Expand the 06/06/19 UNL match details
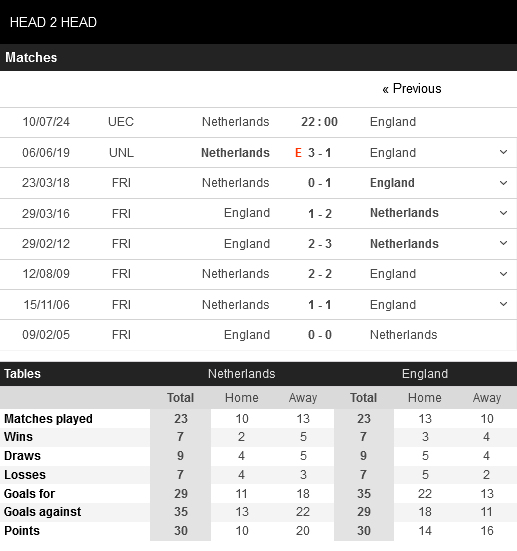517x551 pixels. pyautogui.click(x=503, y=152)
